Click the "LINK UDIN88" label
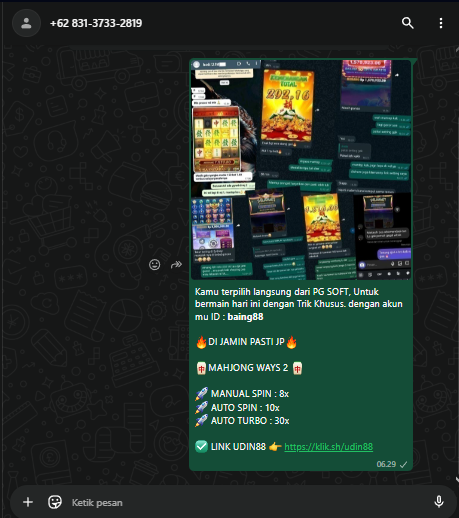459x518 pixels. [238, 447]
